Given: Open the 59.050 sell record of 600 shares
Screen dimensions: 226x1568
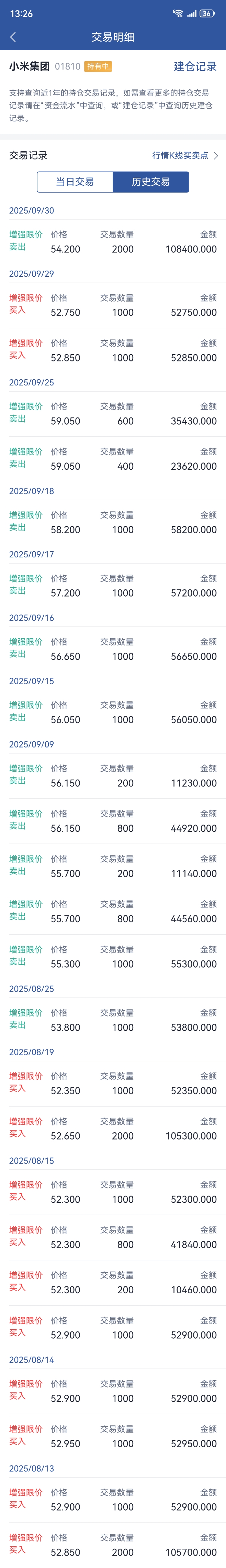Looking at the screenshot, I should (113, 414).
